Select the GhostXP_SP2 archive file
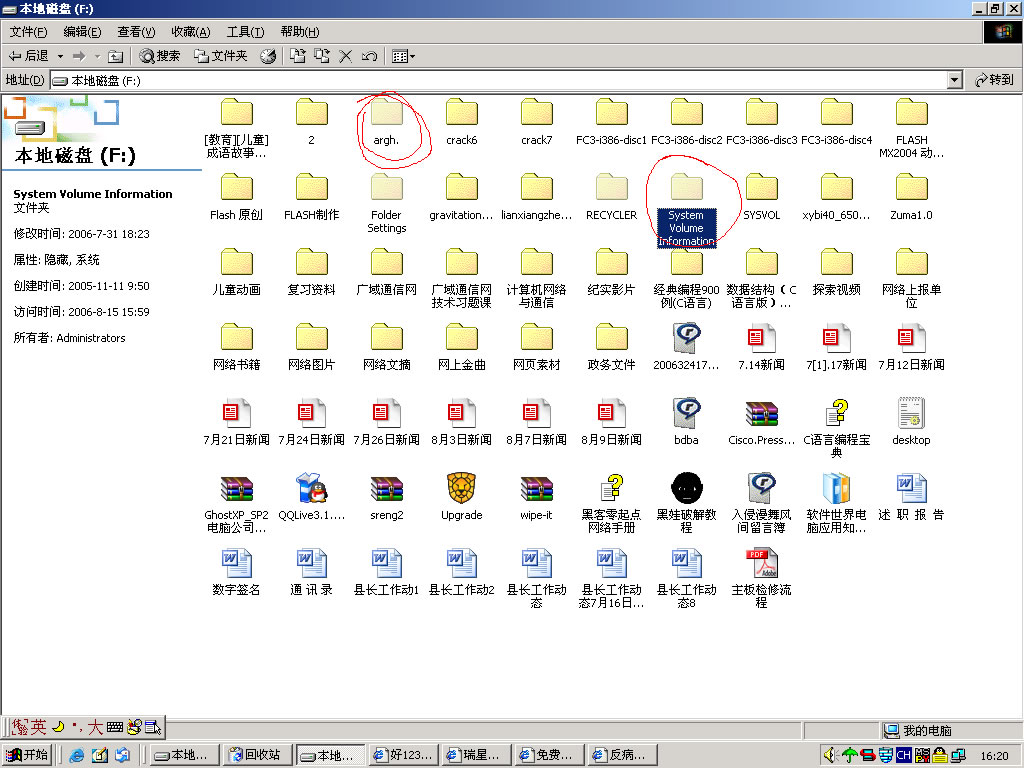Screen dimensions: 1024x768 pos(236,489)
